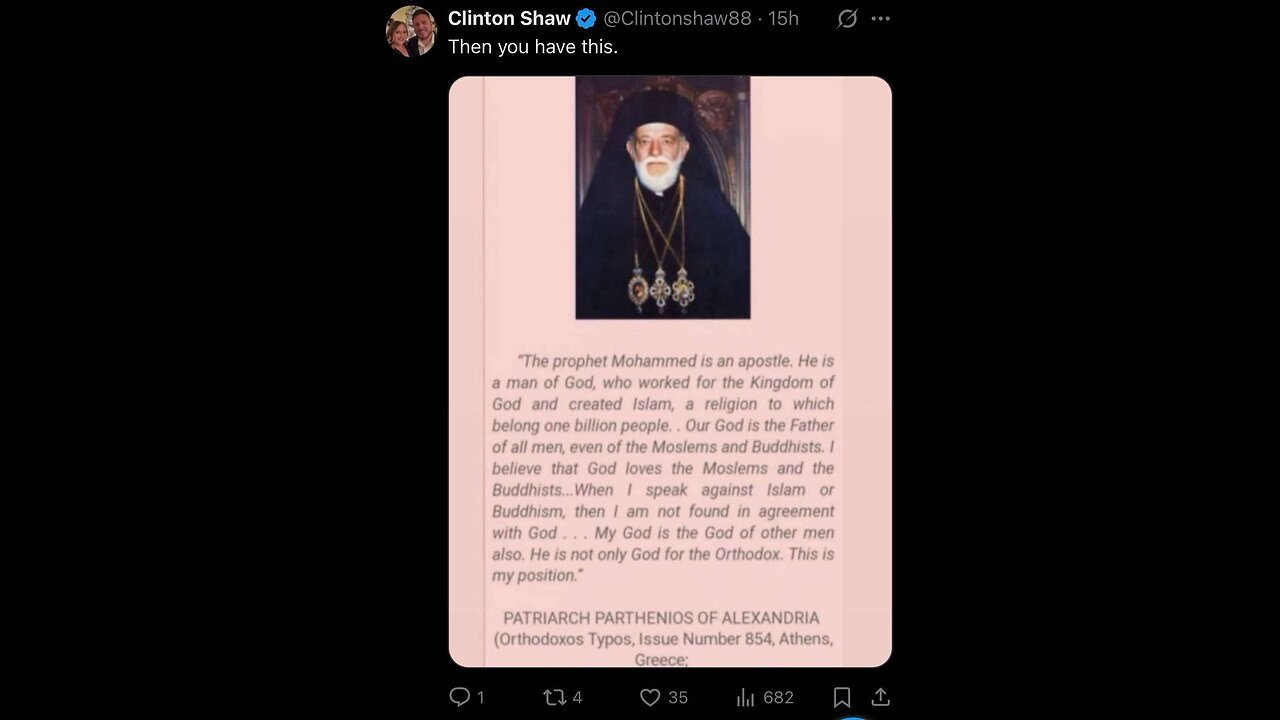Screen dimensions: 1280x720
Task: Like the post with the heart icon
Action: coord(650,697)
